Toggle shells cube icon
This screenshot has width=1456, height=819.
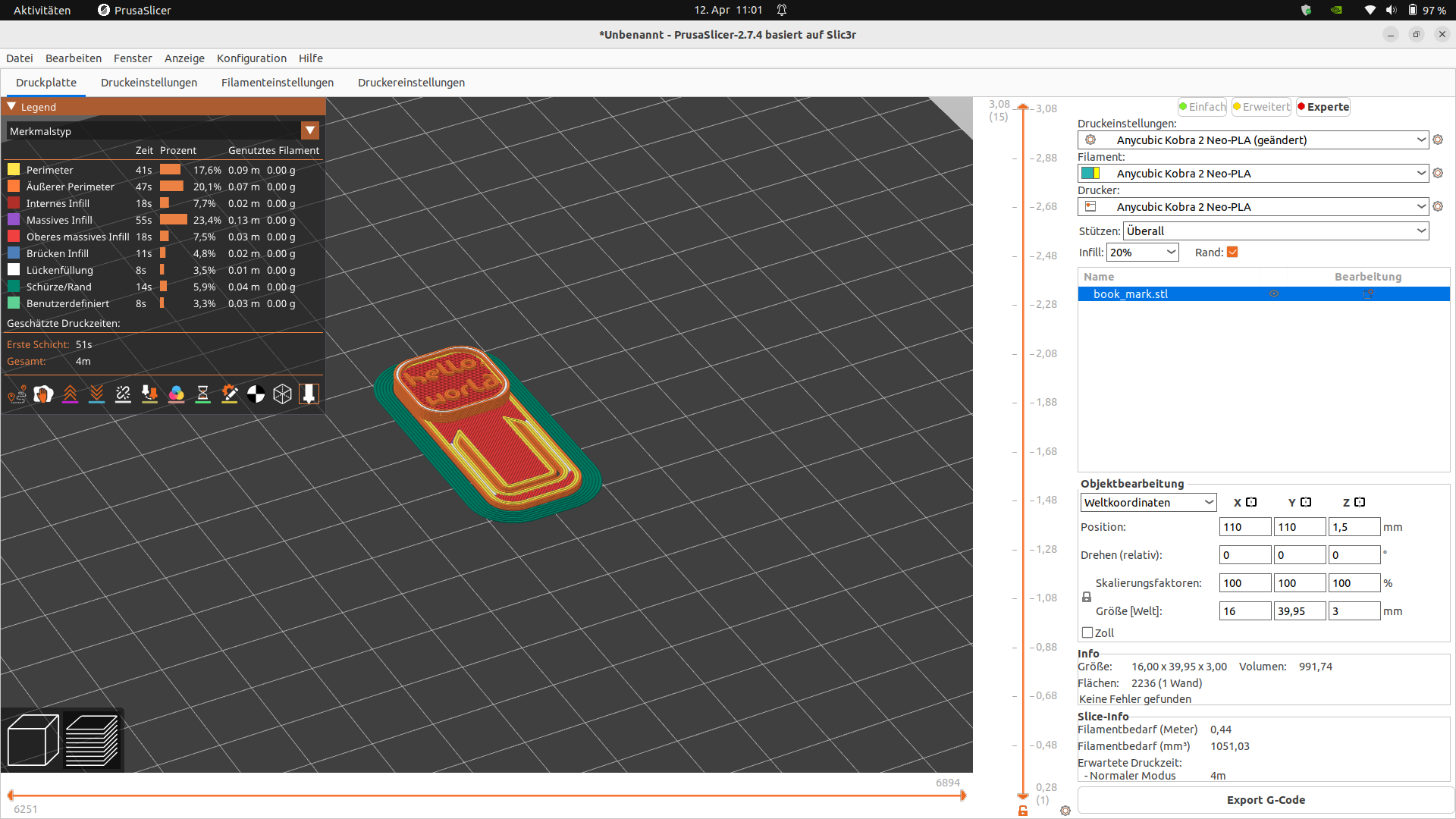click(282, 394)
